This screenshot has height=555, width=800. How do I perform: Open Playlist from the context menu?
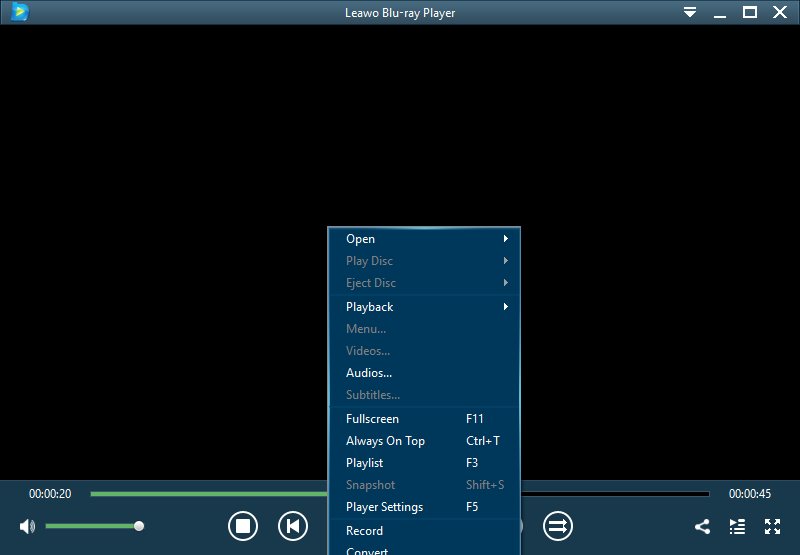pyautogui.click(x=424, y=463)
